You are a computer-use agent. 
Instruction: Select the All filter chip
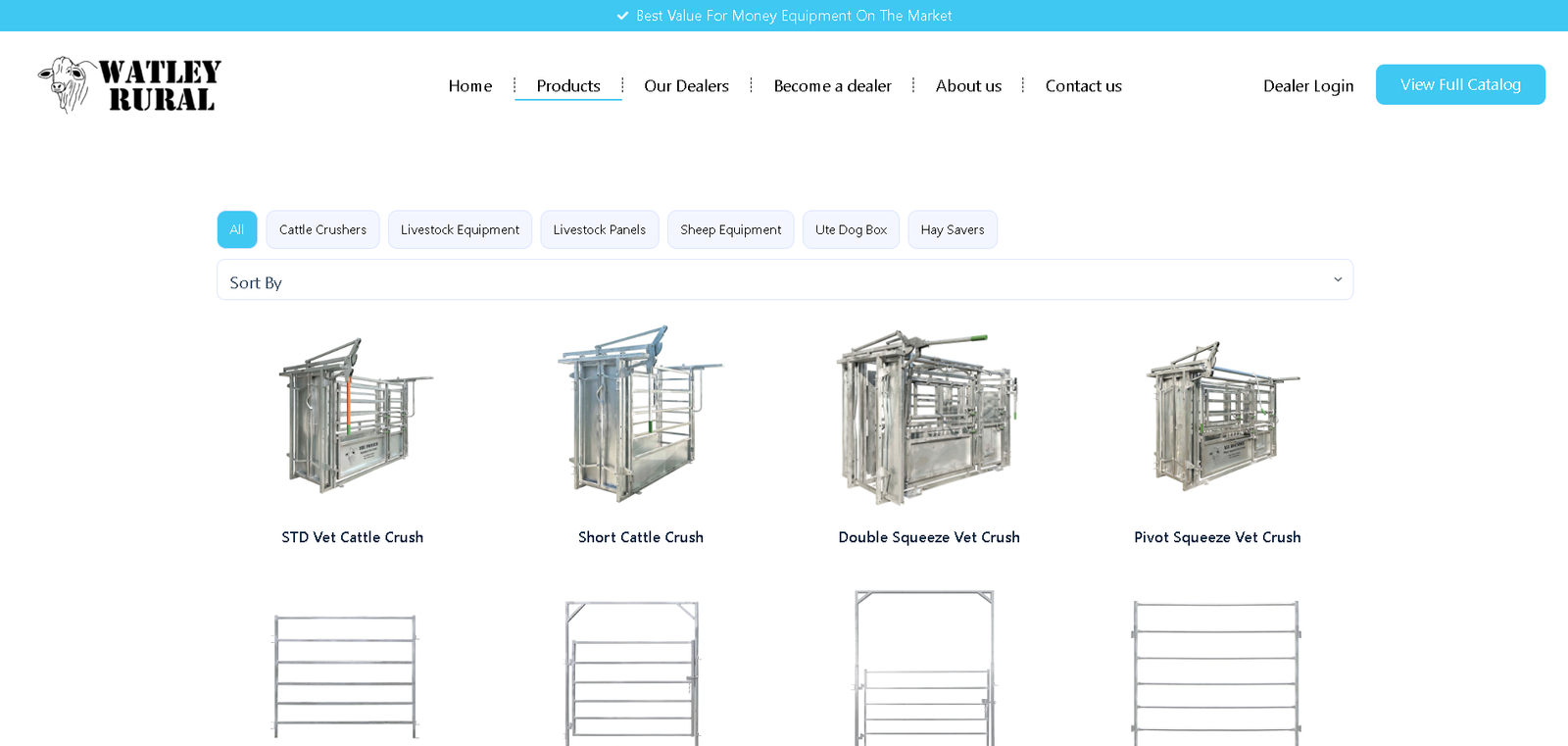click(x=237, y=229)
